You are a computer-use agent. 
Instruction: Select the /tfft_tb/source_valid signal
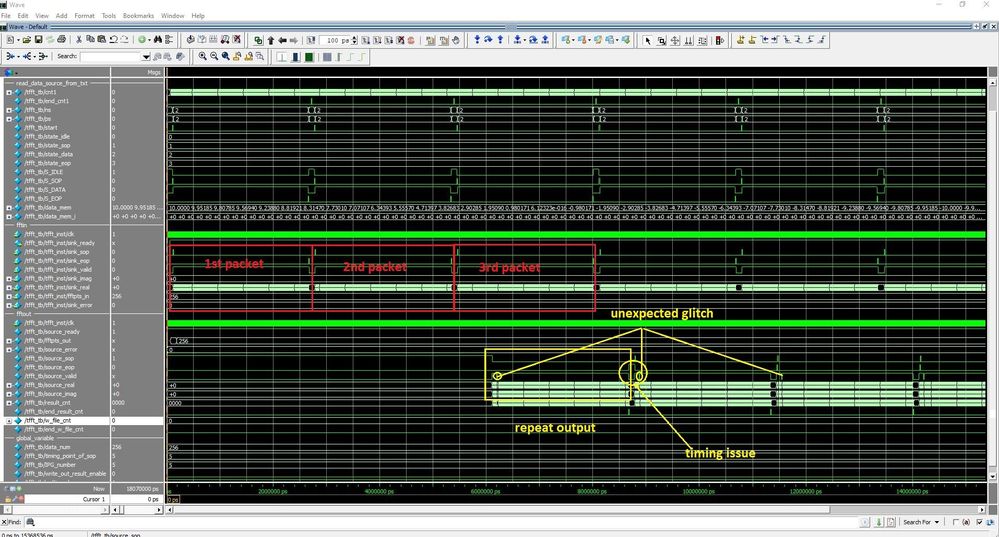coord(52,376)
